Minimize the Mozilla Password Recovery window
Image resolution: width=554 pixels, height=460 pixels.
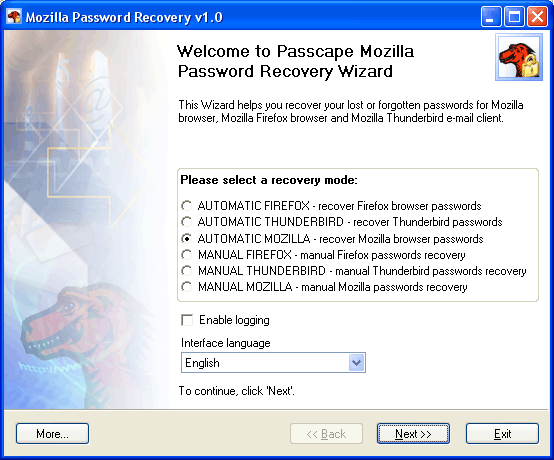pos(491,17)
